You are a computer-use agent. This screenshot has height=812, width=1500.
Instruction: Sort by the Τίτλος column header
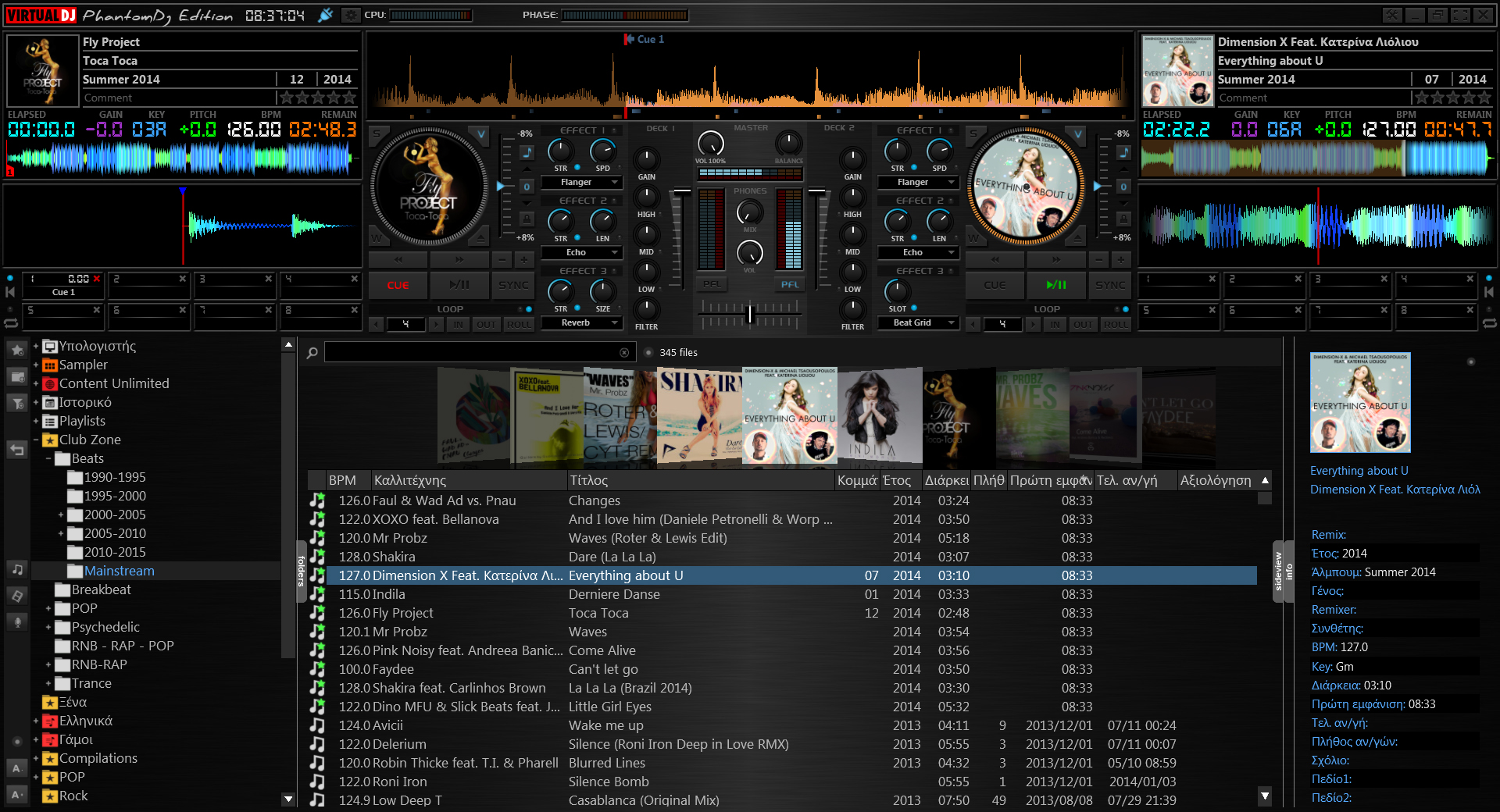(x=701, y=480)
